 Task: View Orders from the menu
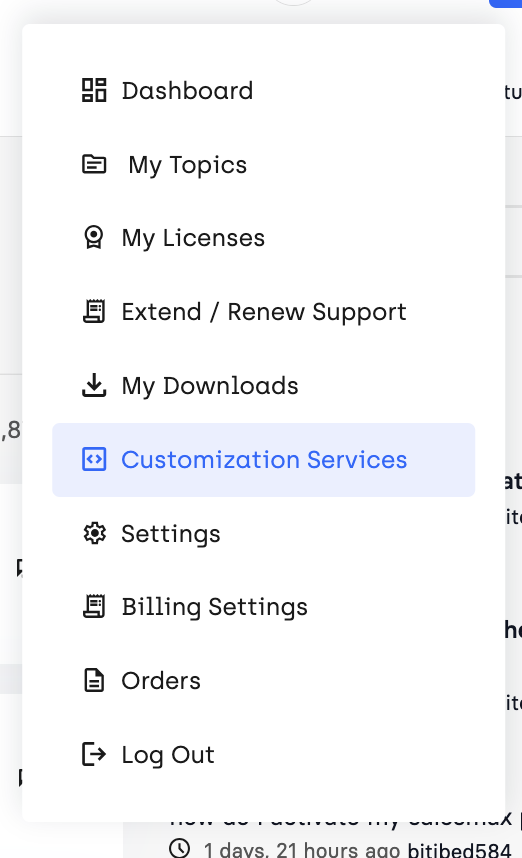[x=264, y=681]
